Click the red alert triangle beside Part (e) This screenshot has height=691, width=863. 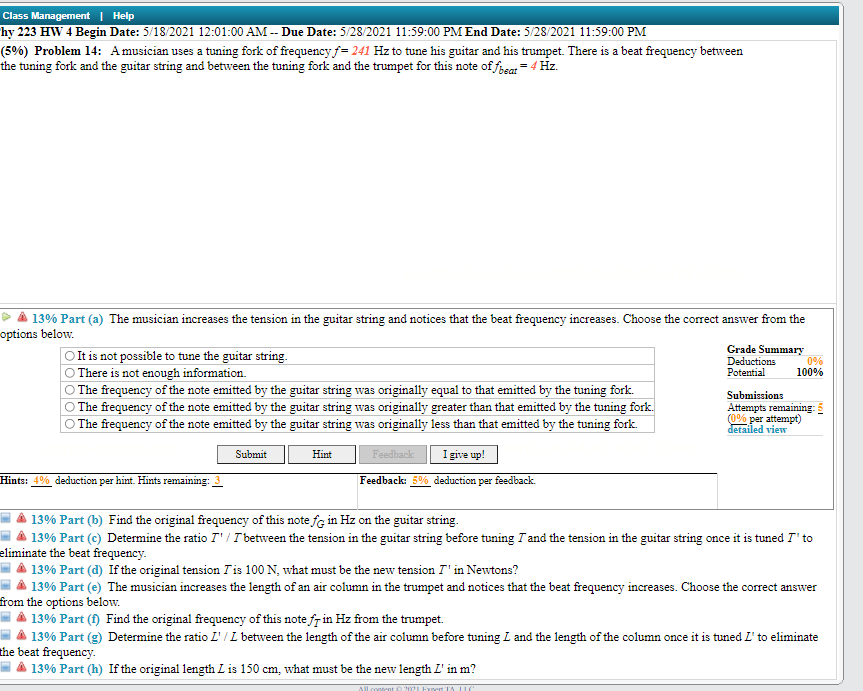(21, 586)
